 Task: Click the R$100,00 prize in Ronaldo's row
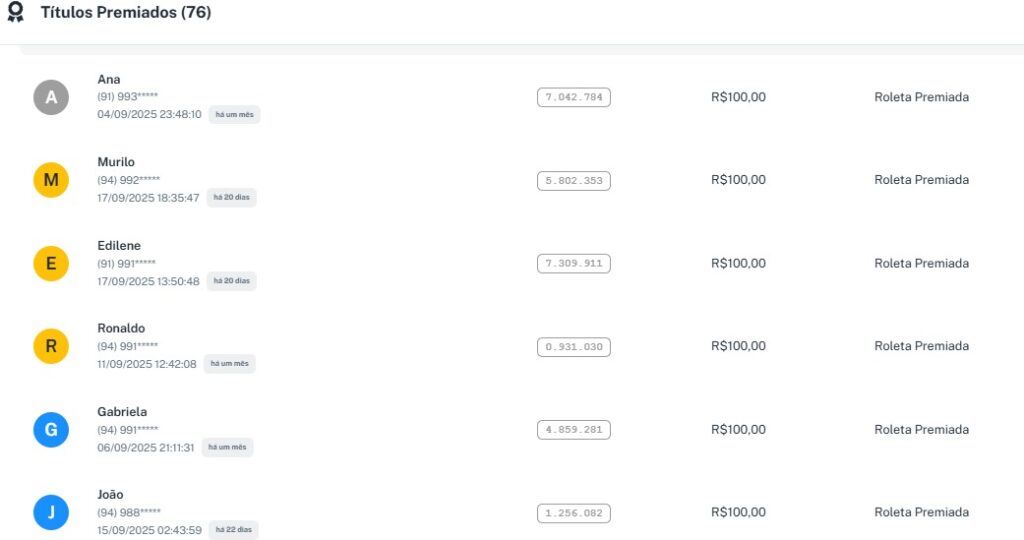(738, 346)
